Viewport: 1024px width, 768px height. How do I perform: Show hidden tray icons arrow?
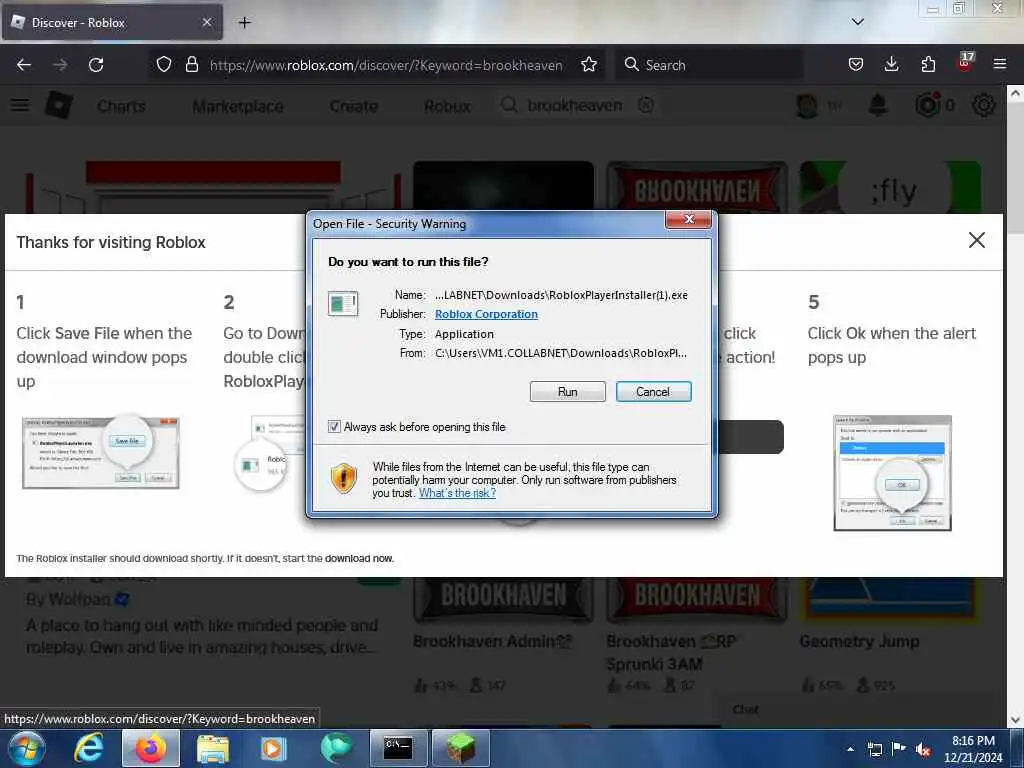tap(850, 749)
